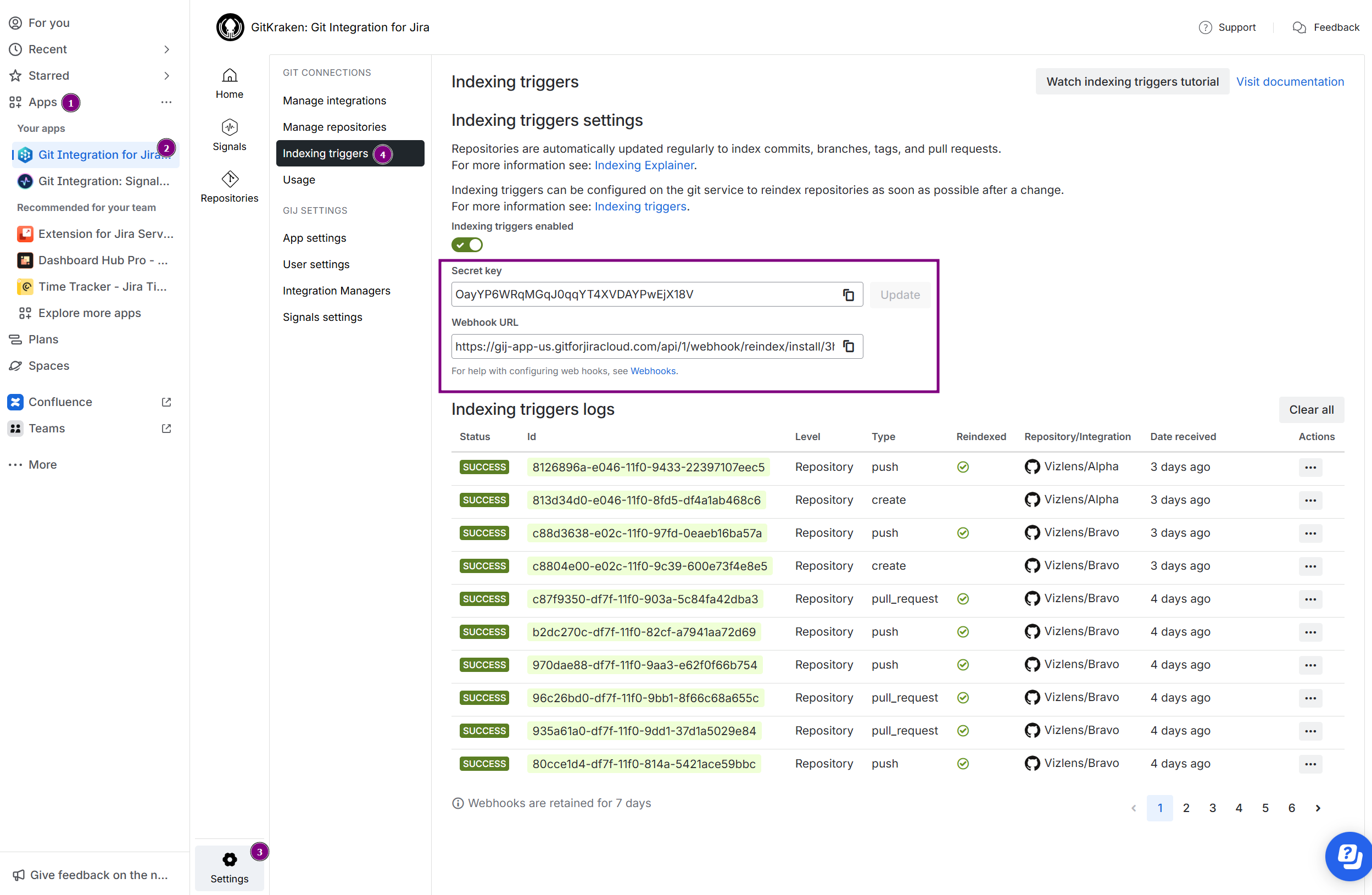Expand the Starred menu chevron
1372x895 pixels.
(x=166, y=75)
